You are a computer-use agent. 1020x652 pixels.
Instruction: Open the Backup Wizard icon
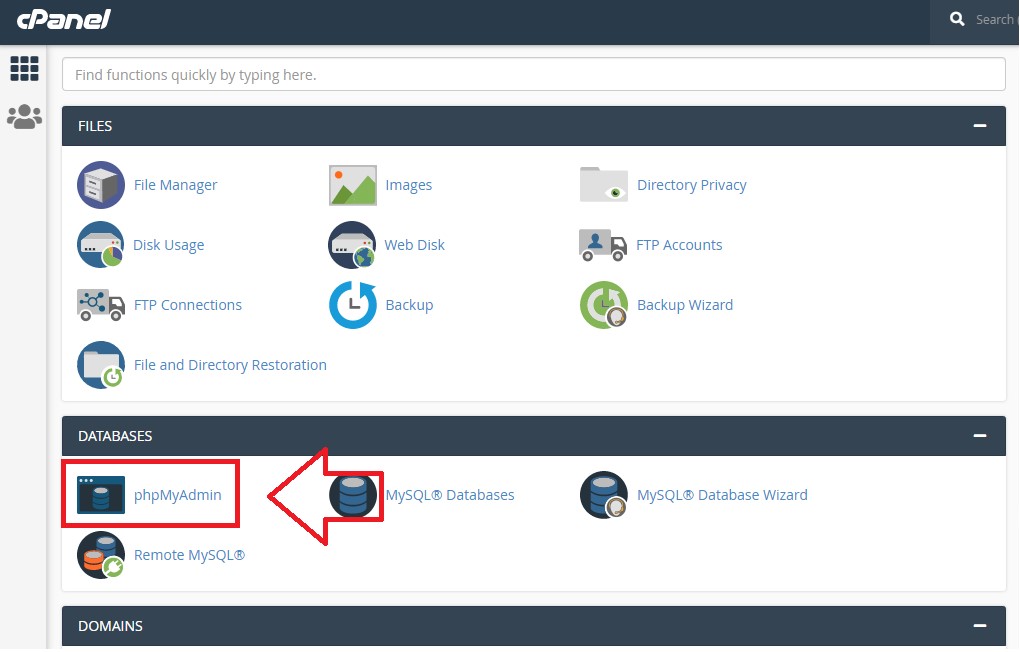pyautogui.click(x=604, y=305)
